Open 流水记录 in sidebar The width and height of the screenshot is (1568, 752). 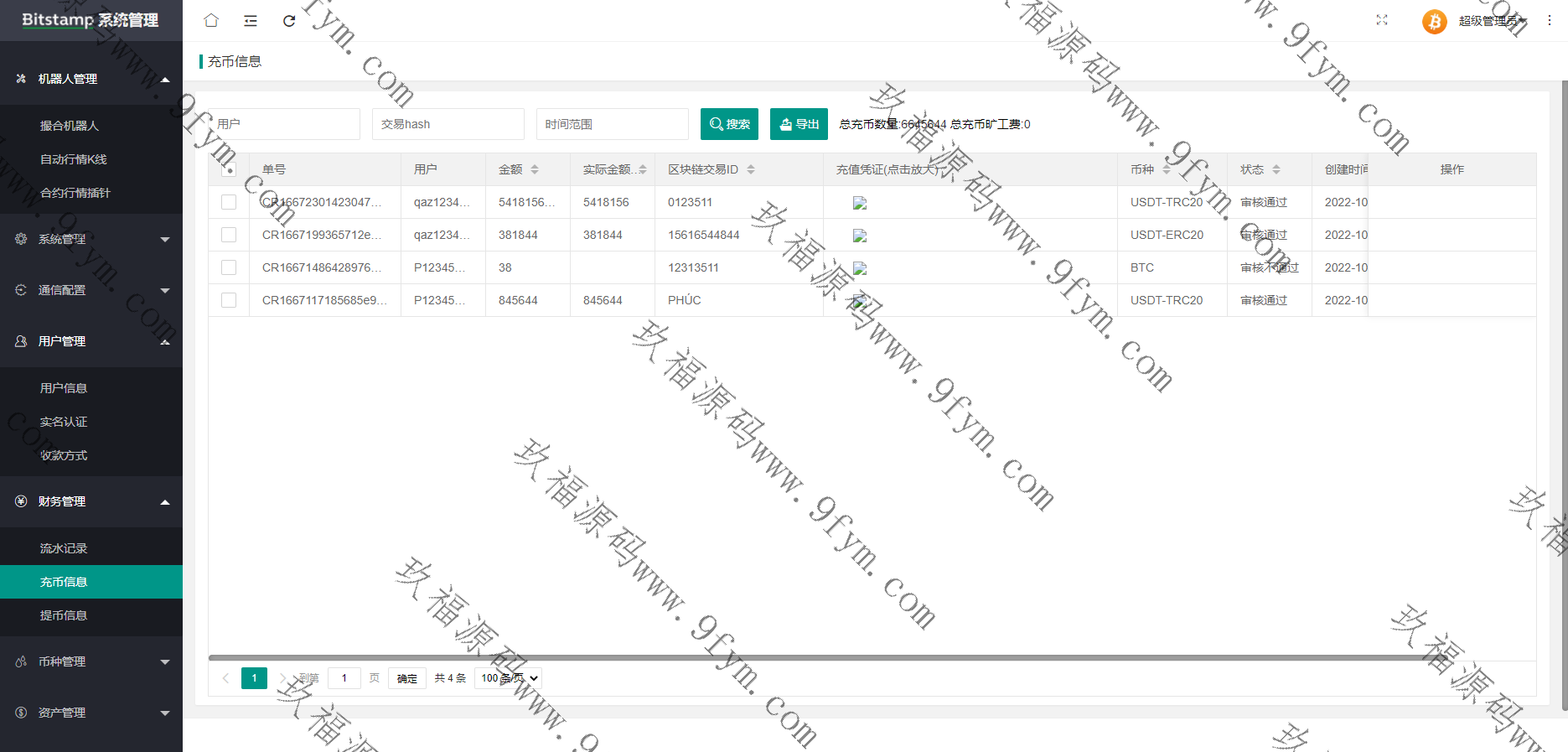pyautogui.click(x=64, y=548)
